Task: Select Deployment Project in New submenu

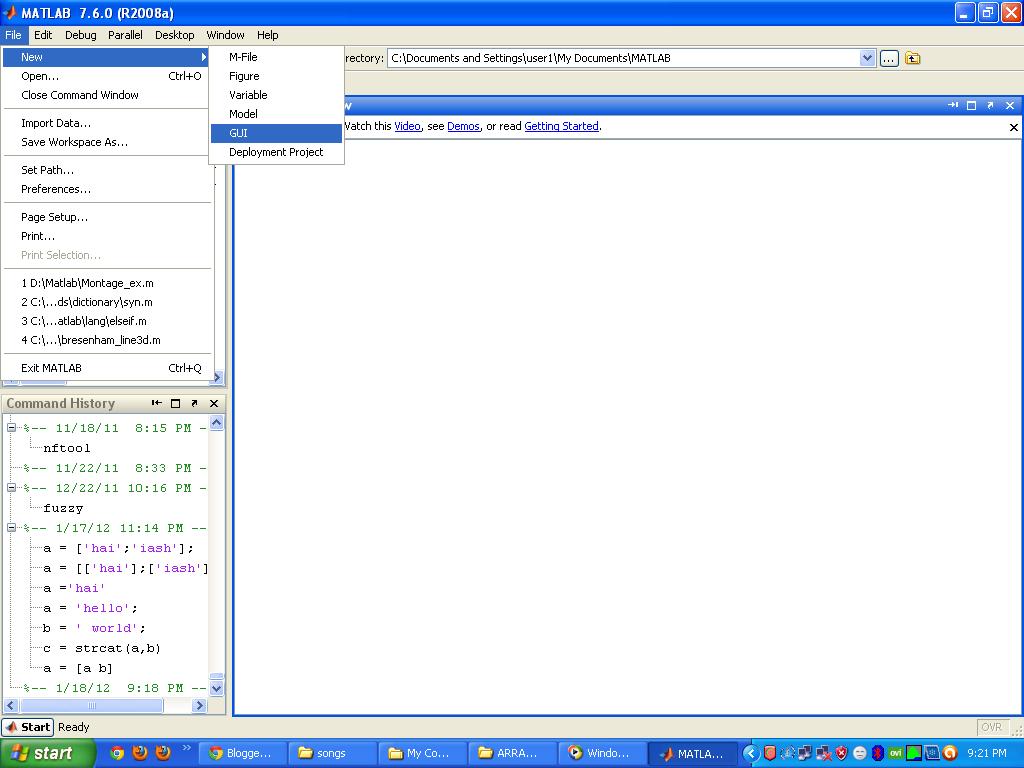Action: click(276, 152)
